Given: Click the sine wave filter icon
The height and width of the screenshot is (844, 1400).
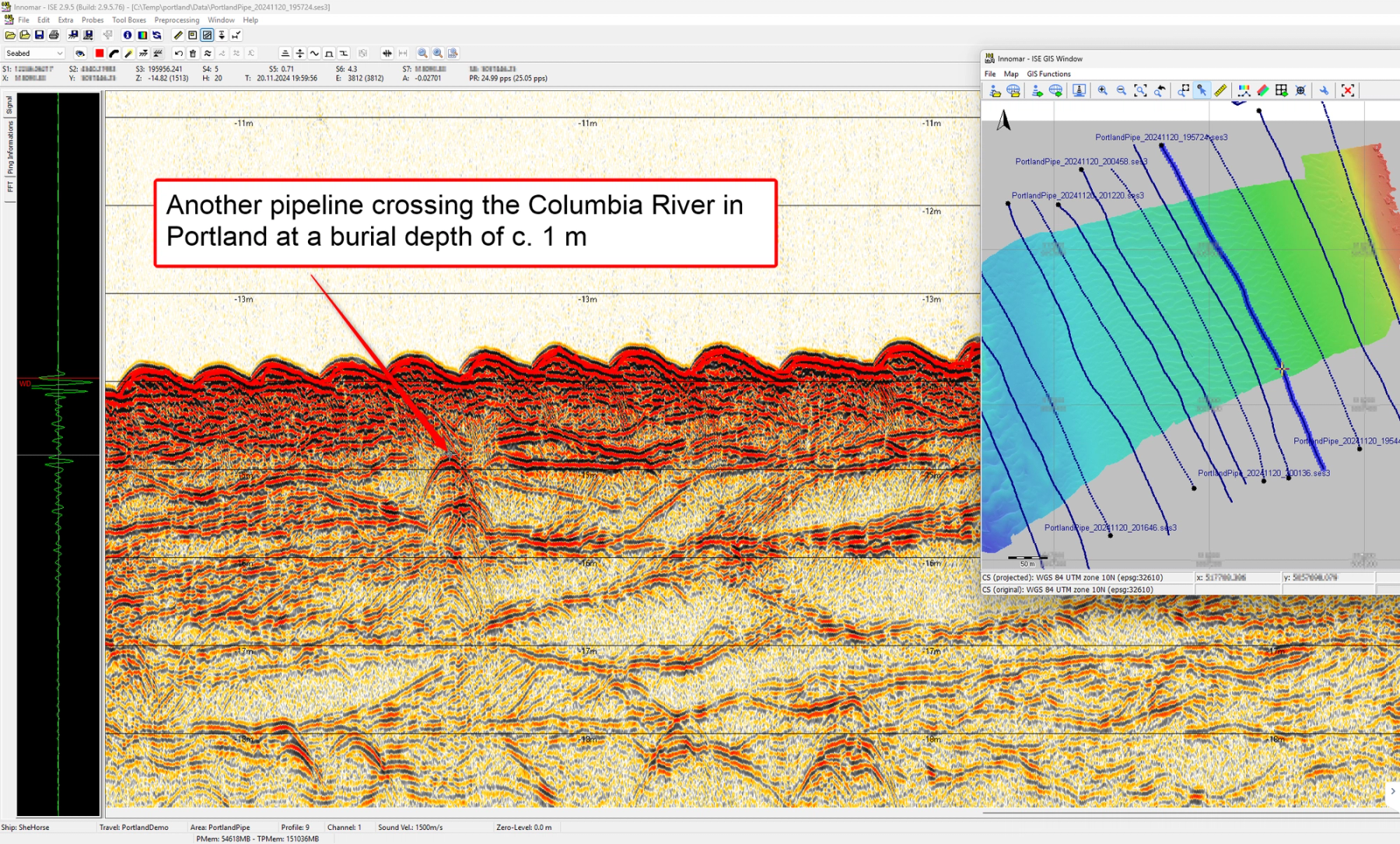Looking at the screenshot, I should pos(314,53).
